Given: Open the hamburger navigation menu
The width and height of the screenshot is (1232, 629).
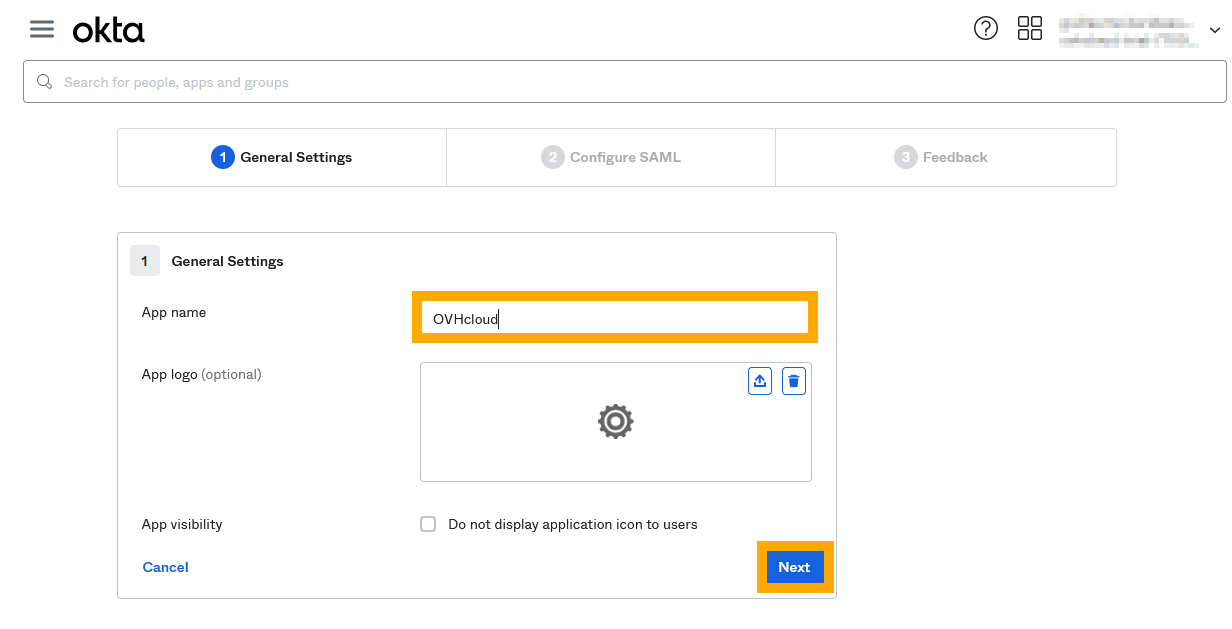Looking at the screenshot, I should pos(42,29).
